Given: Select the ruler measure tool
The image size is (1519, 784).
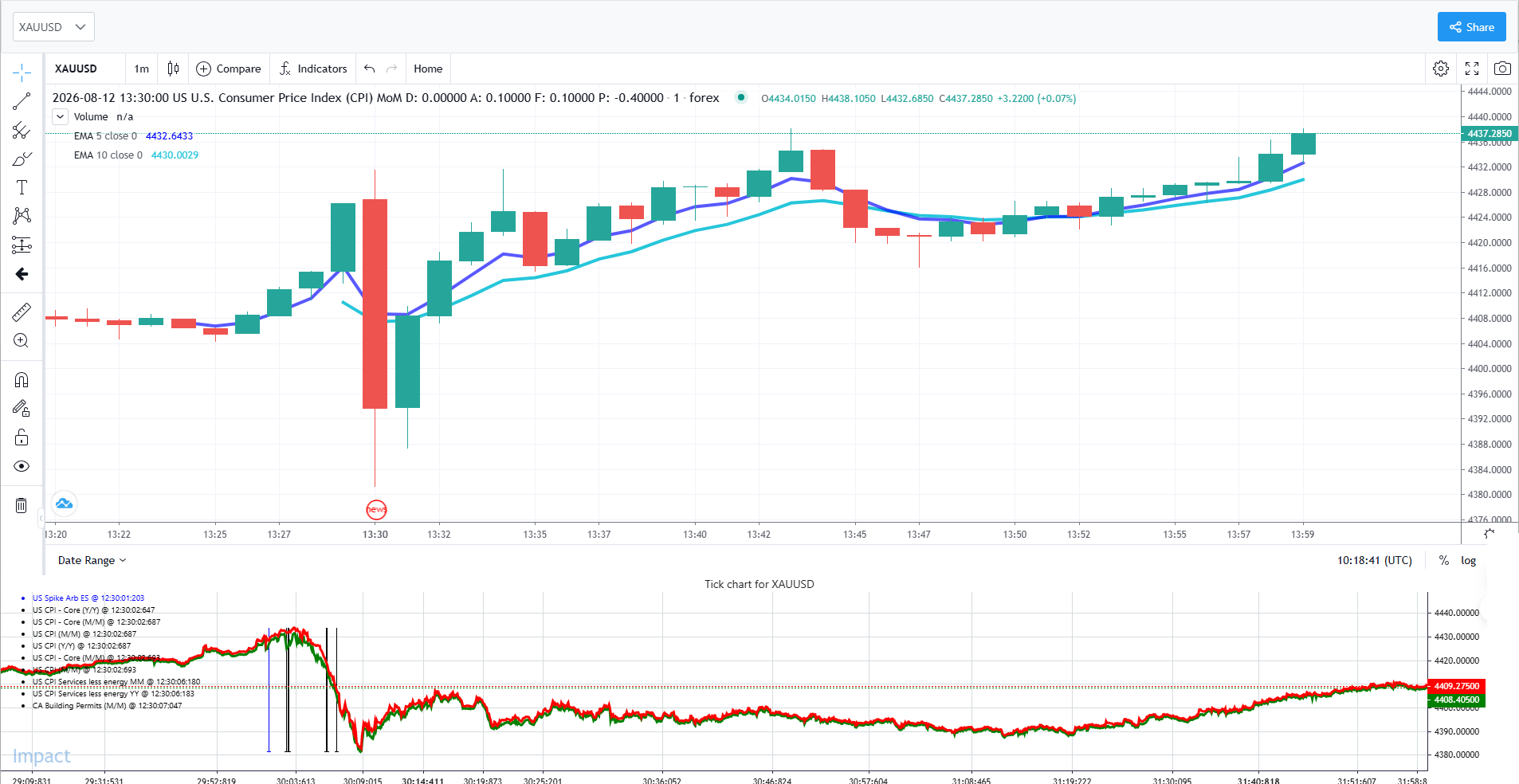Looking at the screenshot, I should pos(22,312).
